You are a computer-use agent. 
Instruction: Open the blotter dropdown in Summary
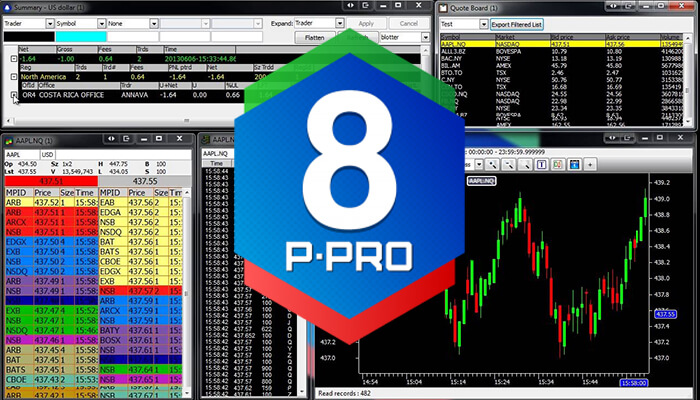(425, 38)
